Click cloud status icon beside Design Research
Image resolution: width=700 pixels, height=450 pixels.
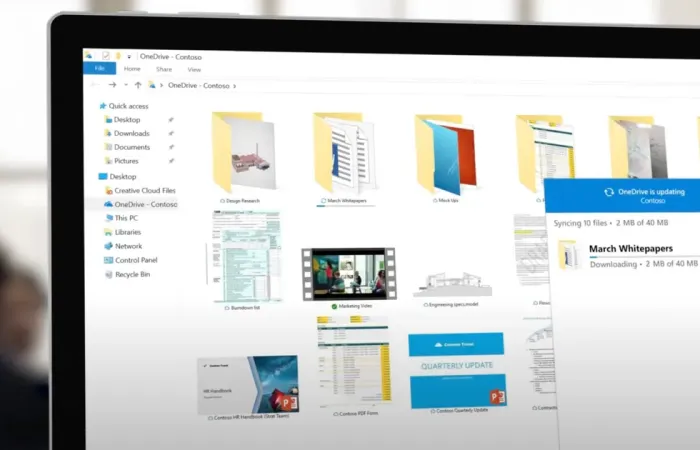222,201
